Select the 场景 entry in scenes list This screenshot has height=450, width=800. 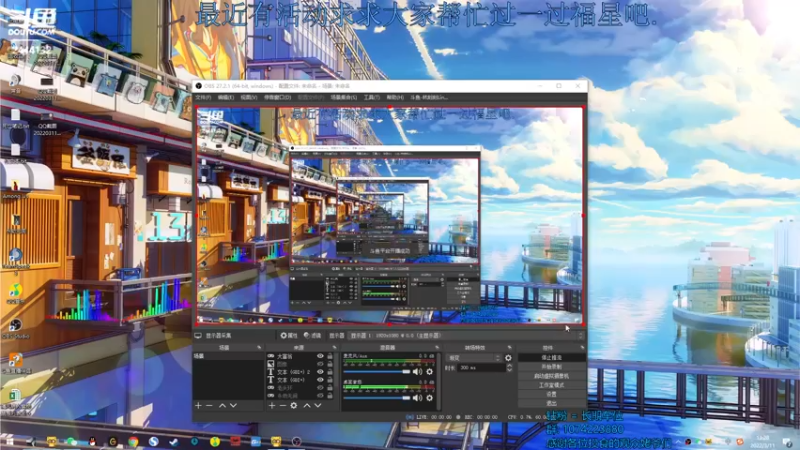(228, 356)
